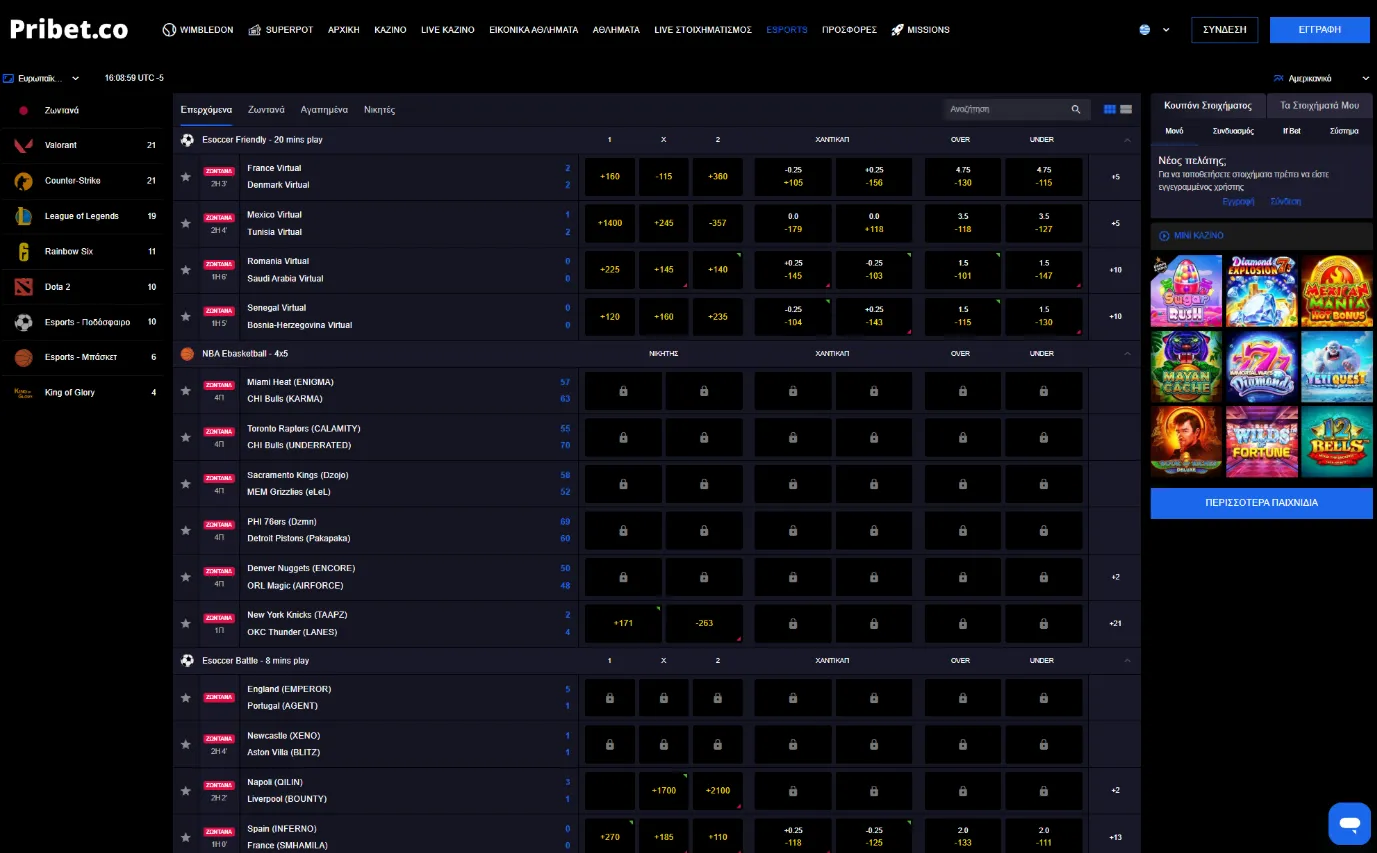Collapse the NBA Ebasketball 4x5 section
The height and width of the screenshot is (853, 1377).
click(1127, 354)
